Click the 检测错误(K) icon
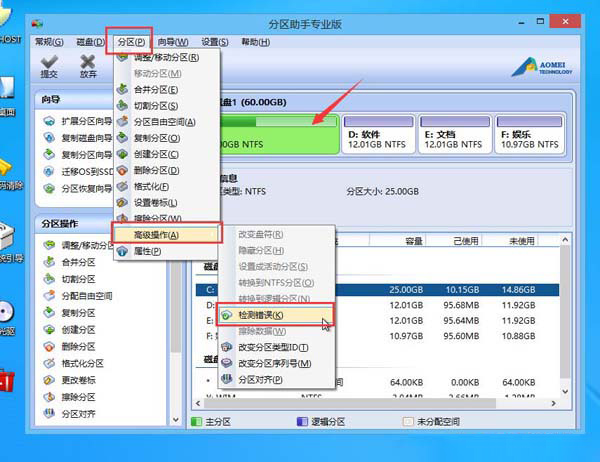600x462 pixels. click(227, 315)
